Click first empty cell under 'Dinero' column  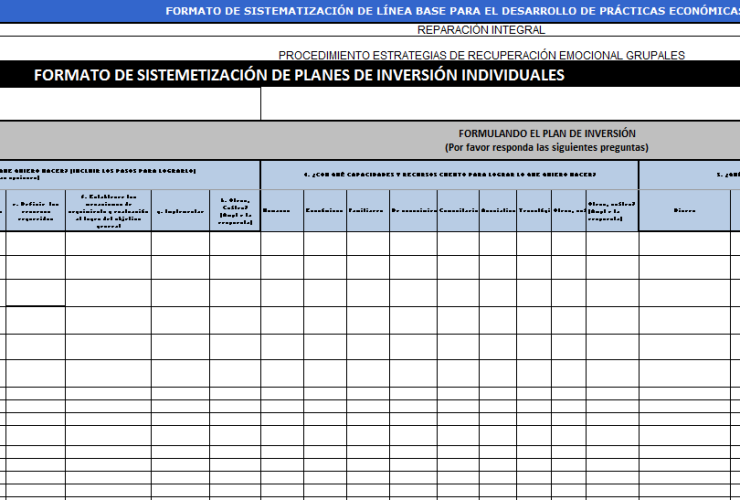tap(684, 243)
